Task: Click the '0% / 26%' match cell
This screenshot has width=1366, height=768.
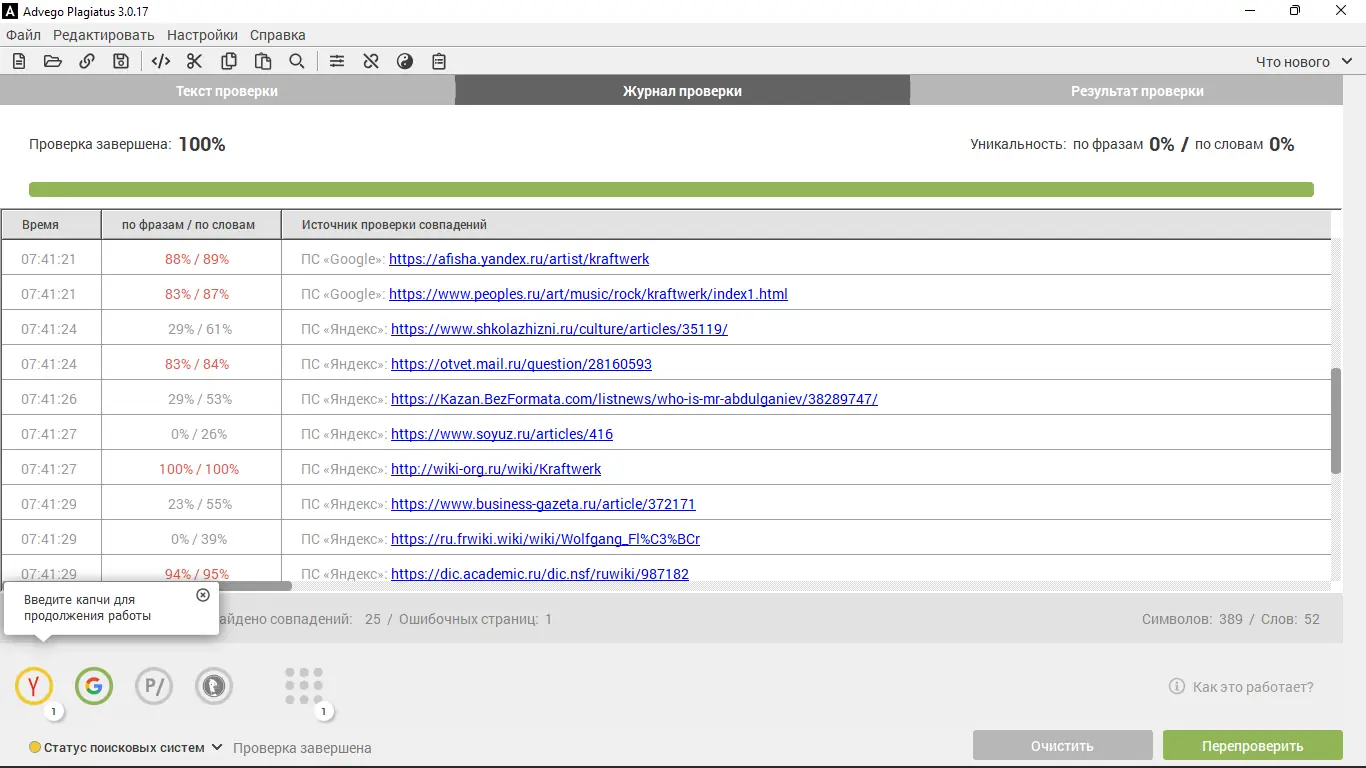Action: click(x=199, y=434)
